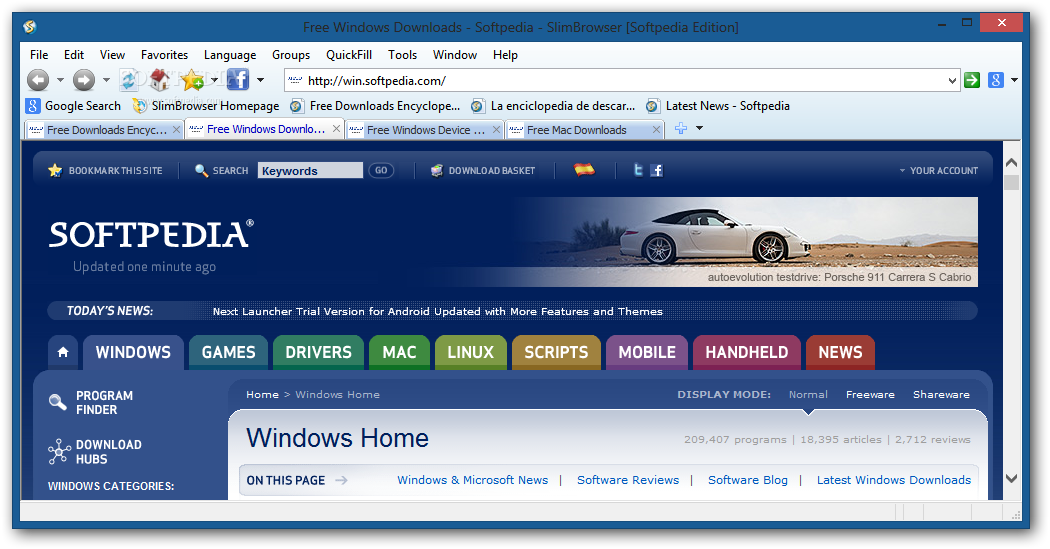Open the tab list dropdown arrow
The width and height of the screenshot is (1050, 549).
(699, 128)
